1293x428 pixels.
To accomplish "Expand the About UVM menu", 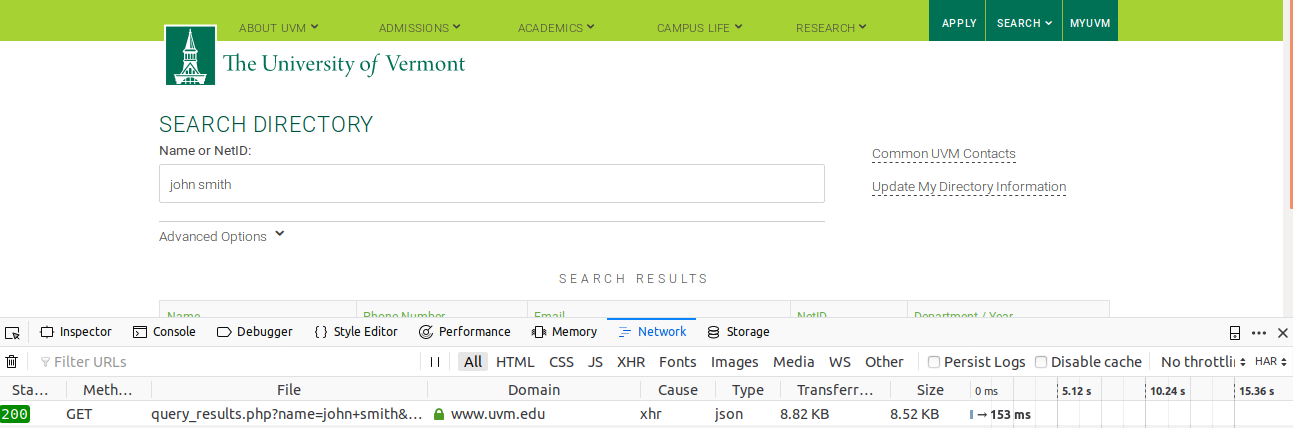I will (x=278, y=27).
